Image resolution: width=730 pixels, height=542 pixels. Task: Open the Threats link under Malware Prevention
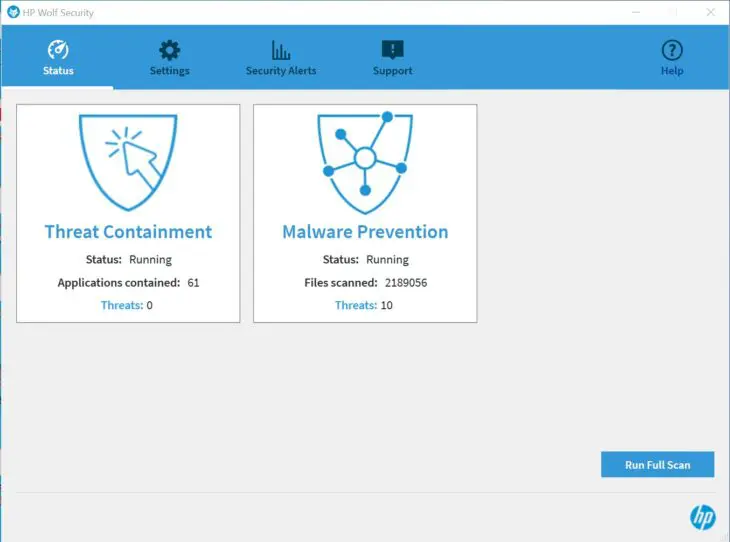click(356, 305)
